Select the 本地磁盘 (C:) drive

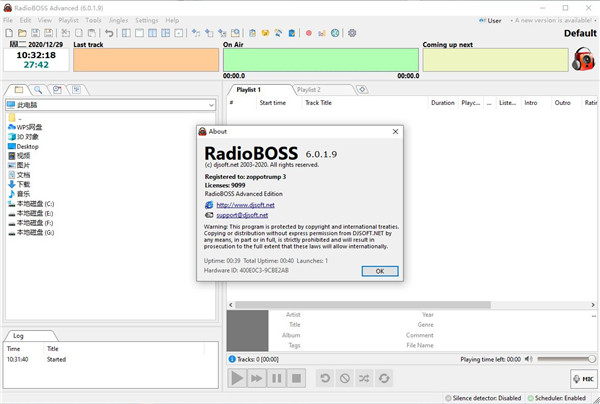tap(35, 203)
